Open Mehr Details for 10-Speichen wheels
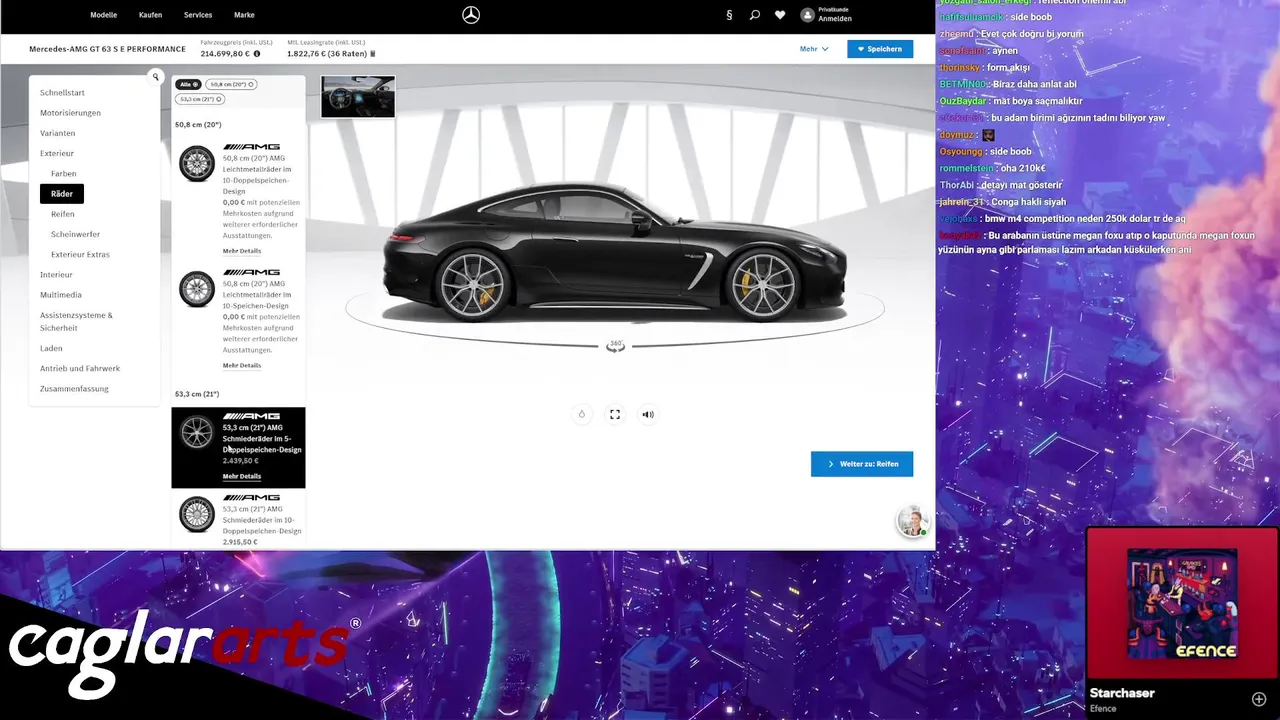1280x720 pixels. (x=241, y=365)
